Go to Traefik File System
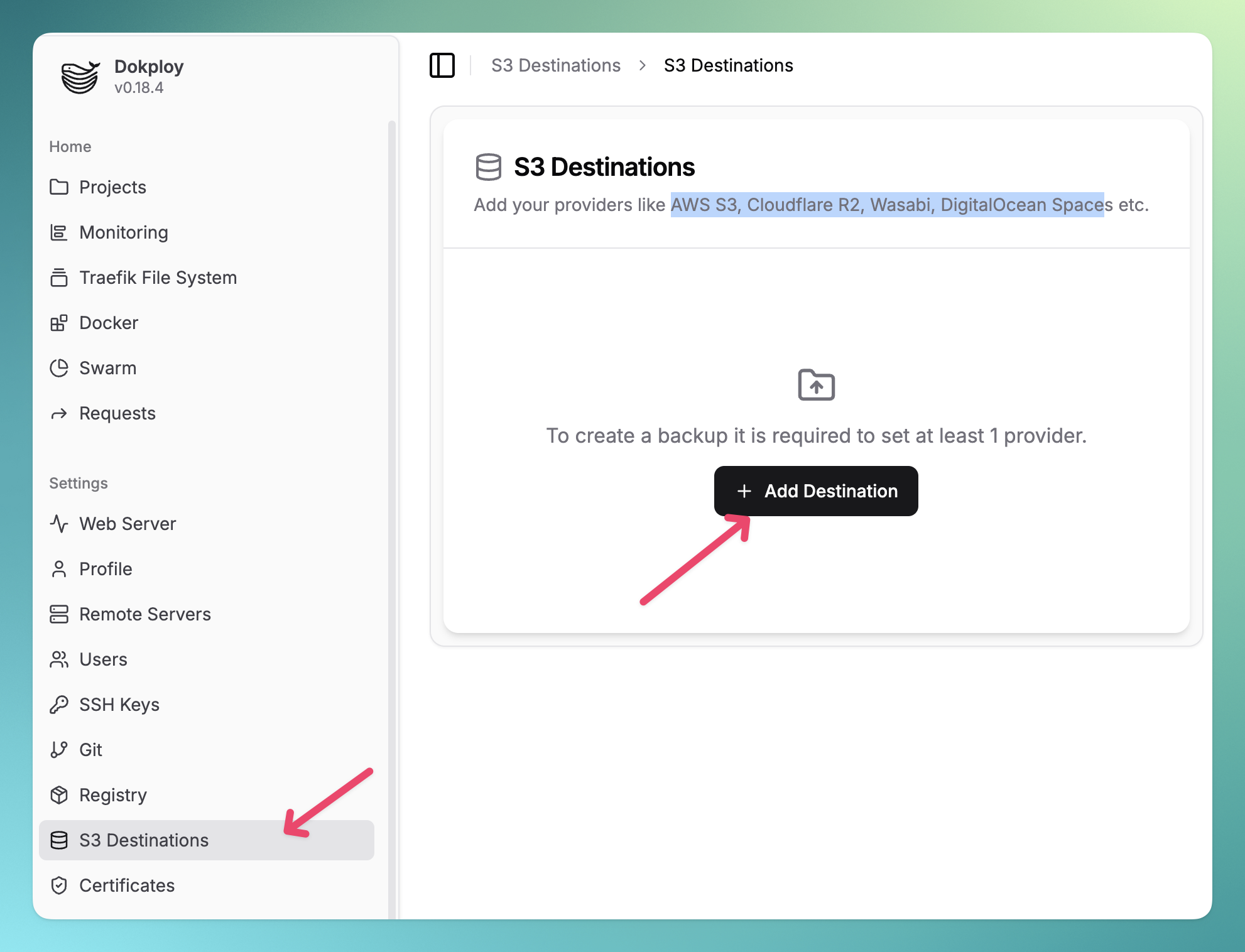Image resolution: width=1245 pixels, height=952 pixels. 207,278
